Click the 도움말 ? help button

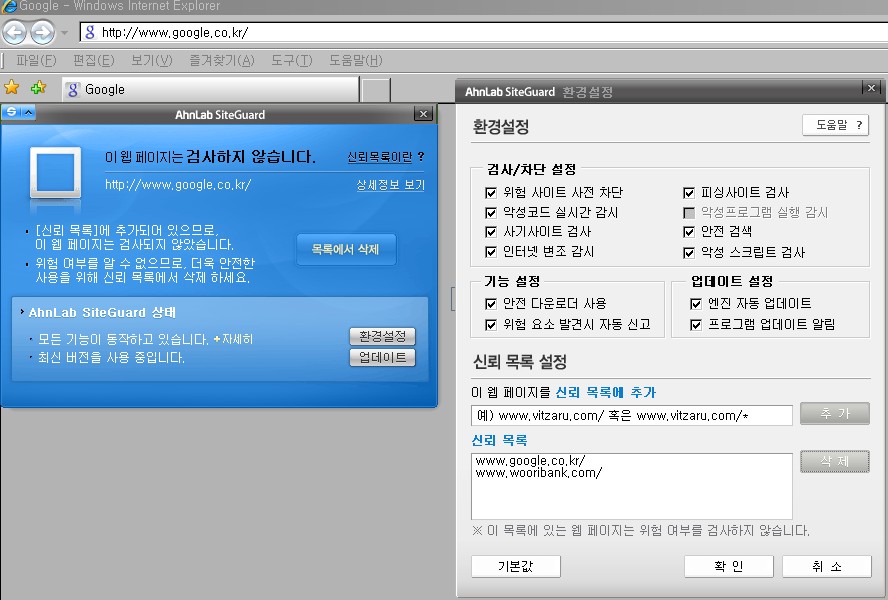coord(835,125)
